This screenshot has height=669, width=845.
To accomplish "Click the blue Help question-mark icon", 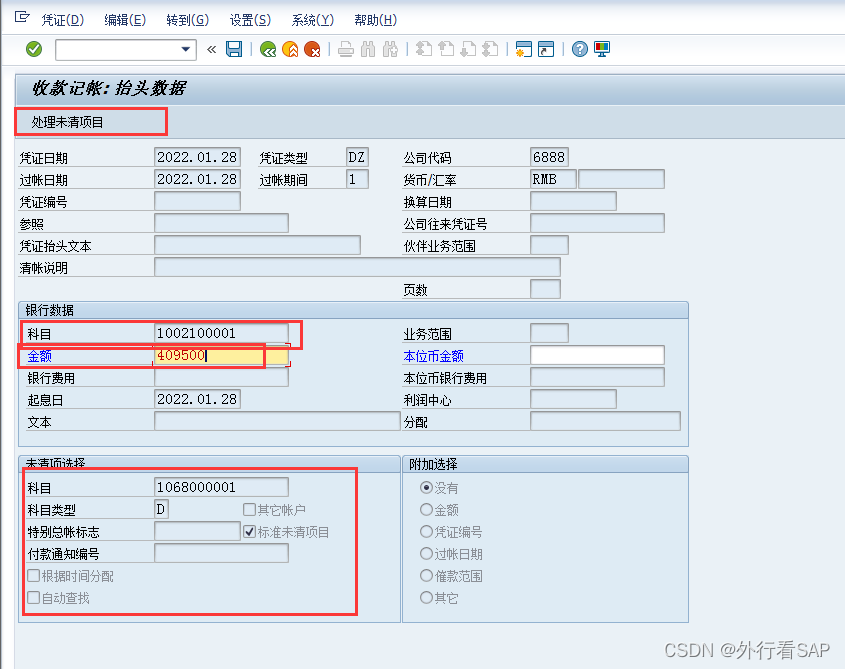I will coord(580,49).
